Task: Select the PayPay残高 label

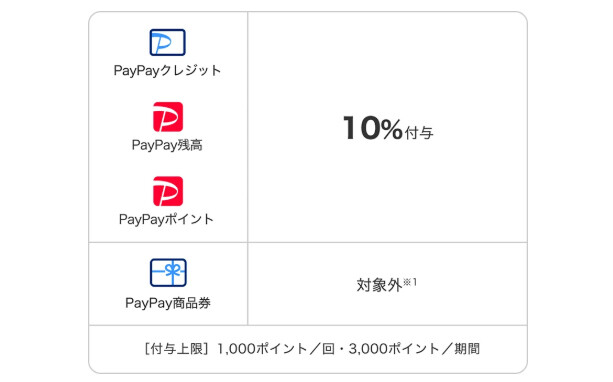Action: [x=167, y=145]
